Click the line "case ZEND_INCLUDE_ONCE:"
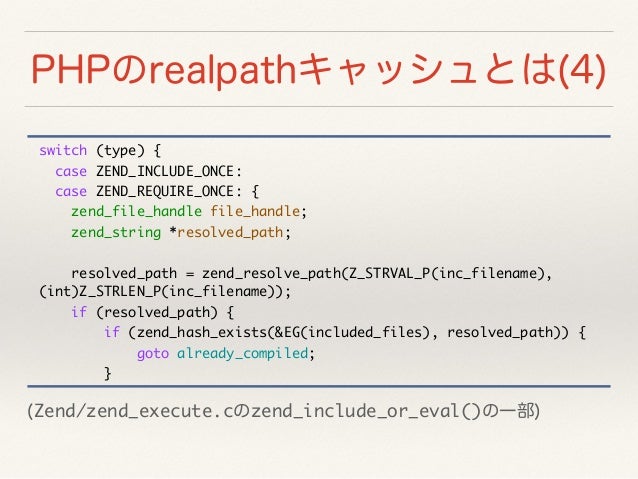The image size is (638, 479). tap(149, 171)
